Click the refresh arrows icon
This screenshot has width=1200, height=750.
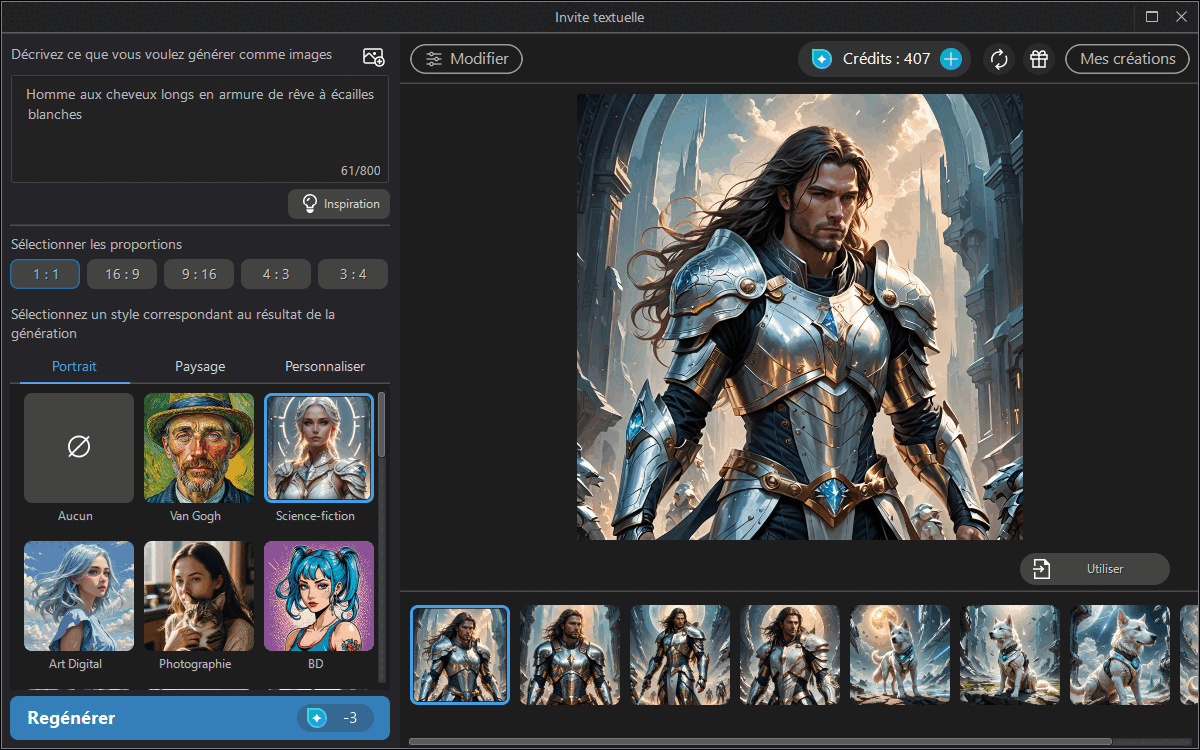pos(999,59)
